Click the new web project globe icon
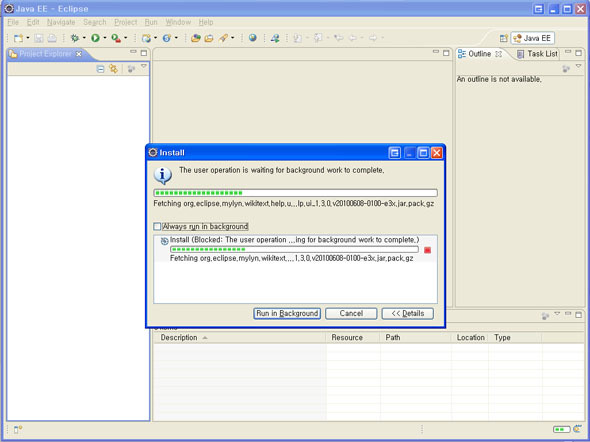Viewport: 590px width, 442px height. click(146, 38)
